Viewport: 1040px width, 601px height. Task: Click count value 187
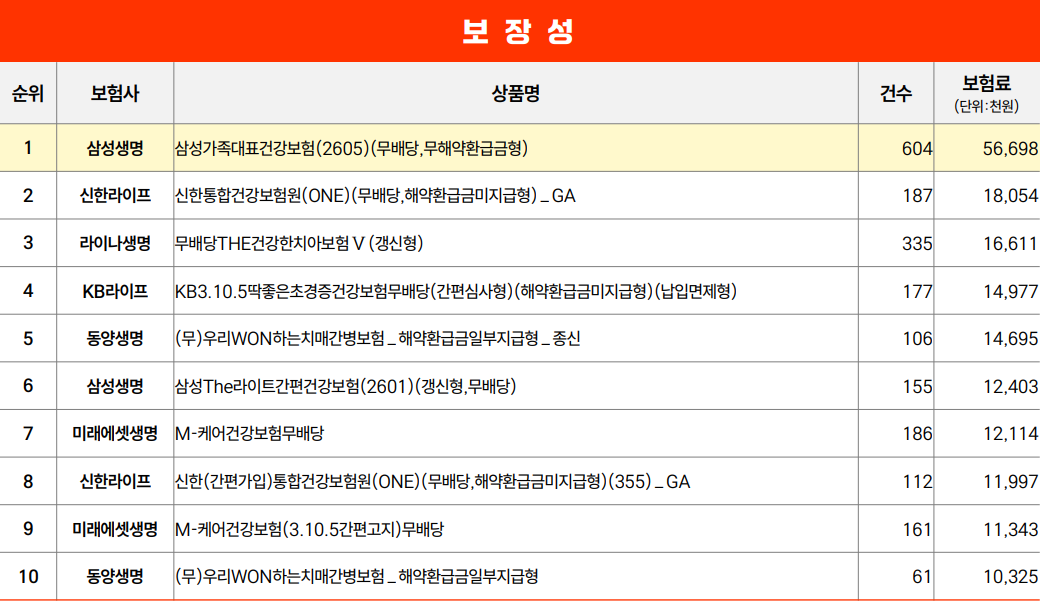[x=917, y=196]
